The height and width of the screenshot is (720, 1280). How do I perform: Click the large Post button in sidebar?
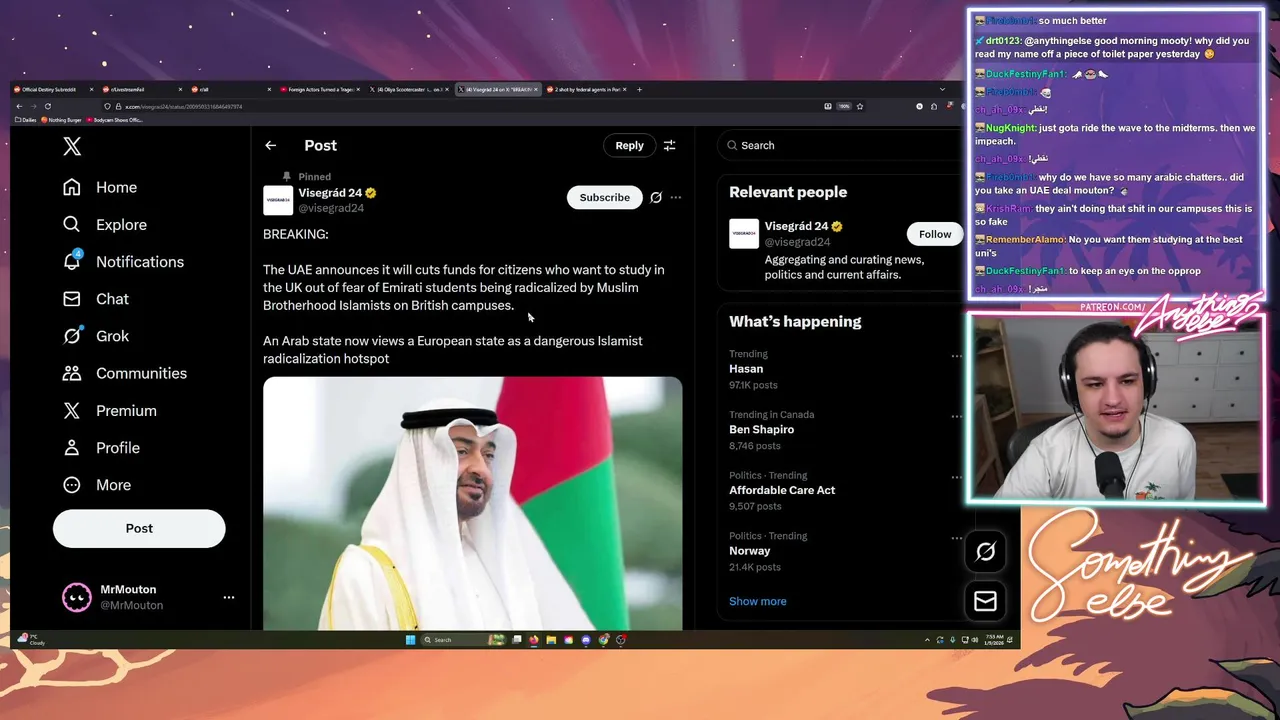coord(139,528)
